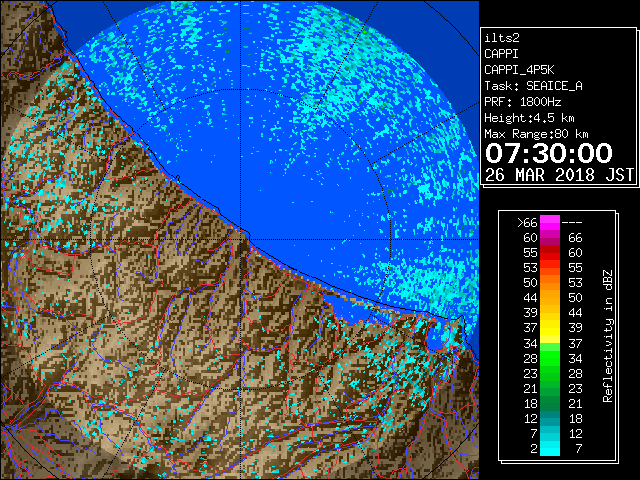Pick the cyan bottom legend band
Screen dimensions: 640x480
point(550,448)
